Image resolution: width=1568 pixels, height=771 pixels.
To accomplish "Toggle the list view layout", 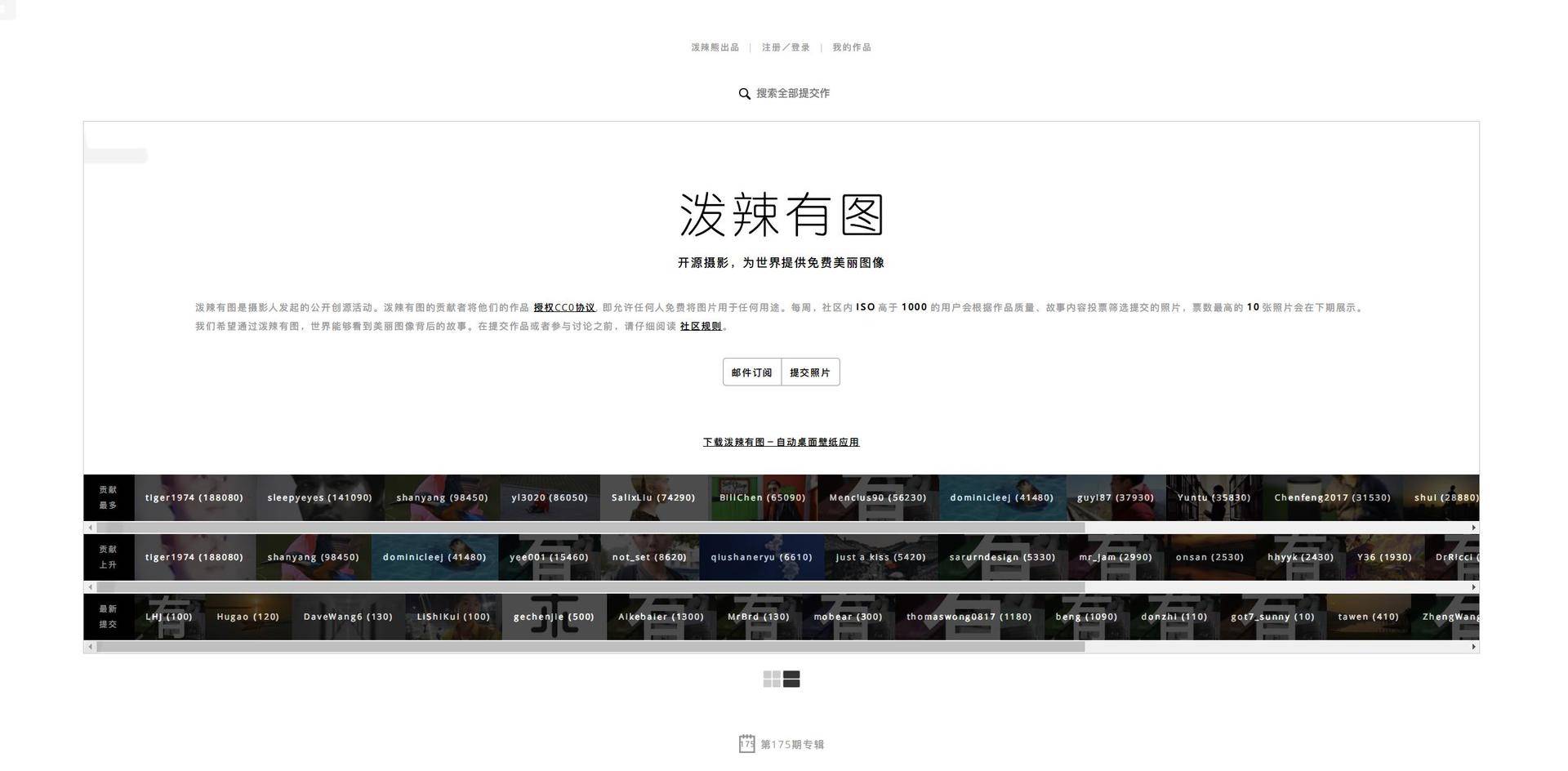I will point(791,679).
